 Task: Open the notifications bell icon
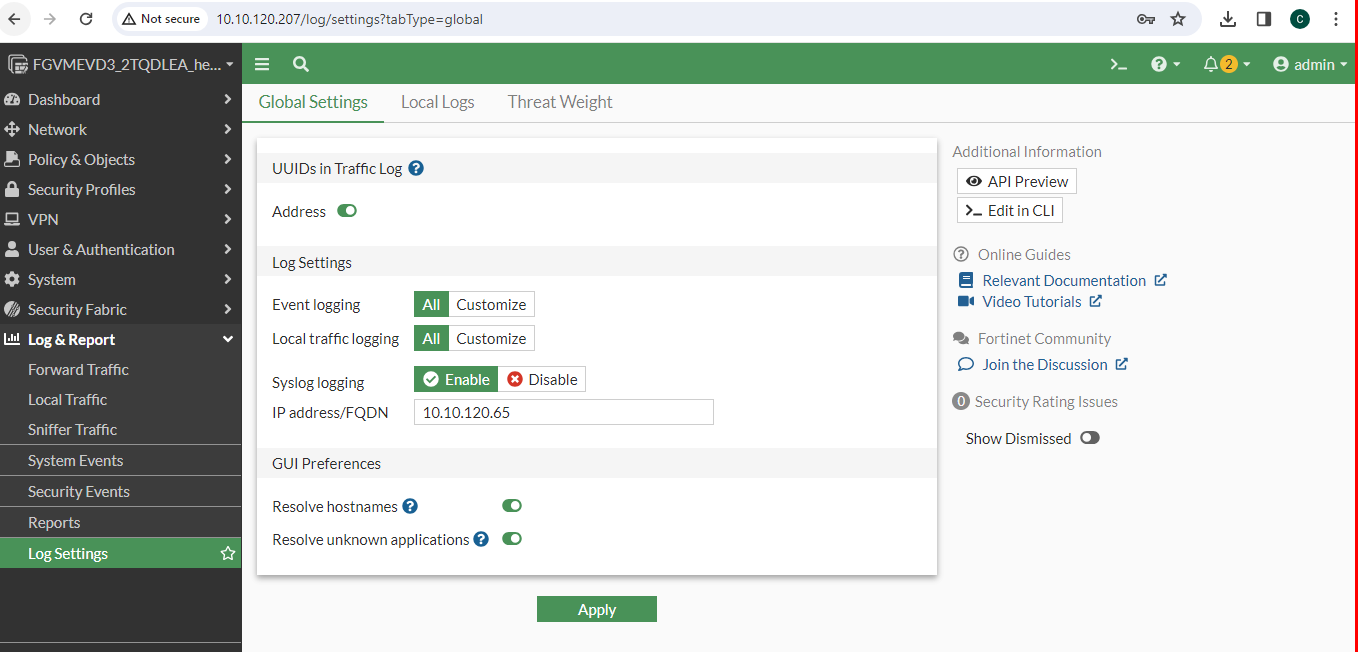tap(1211, 65)
